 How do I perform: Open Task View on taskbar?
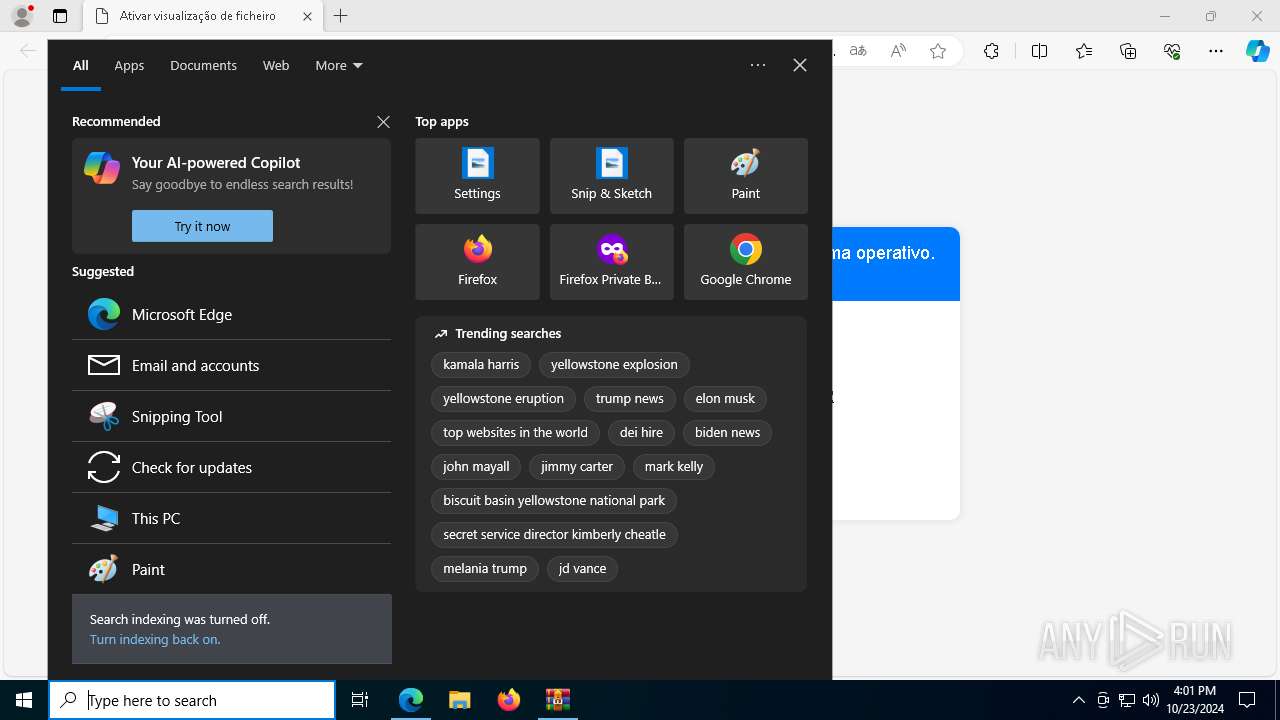point(360,700)
